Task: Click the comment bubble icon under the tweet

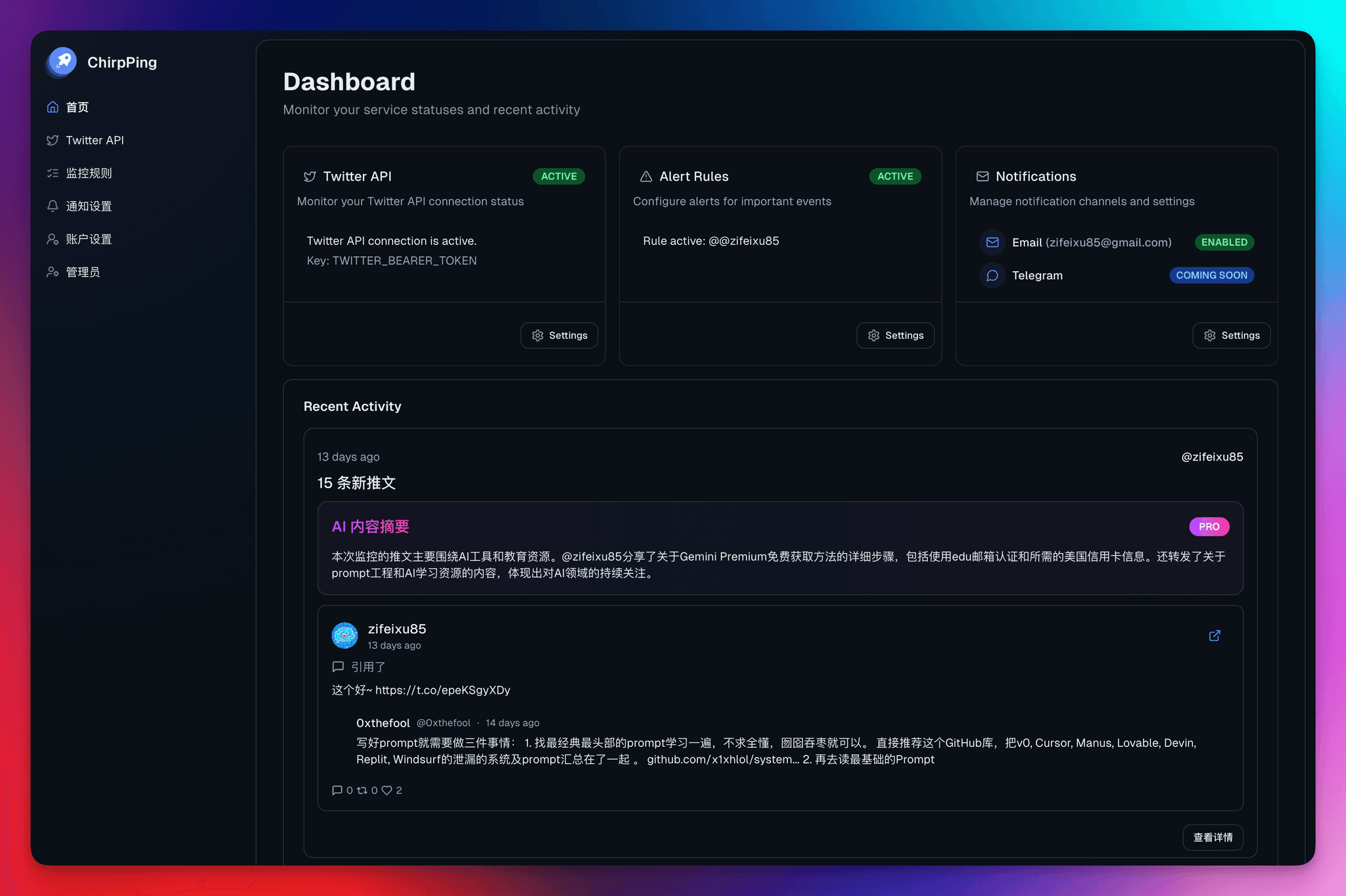Action: (x=337, y=790)
